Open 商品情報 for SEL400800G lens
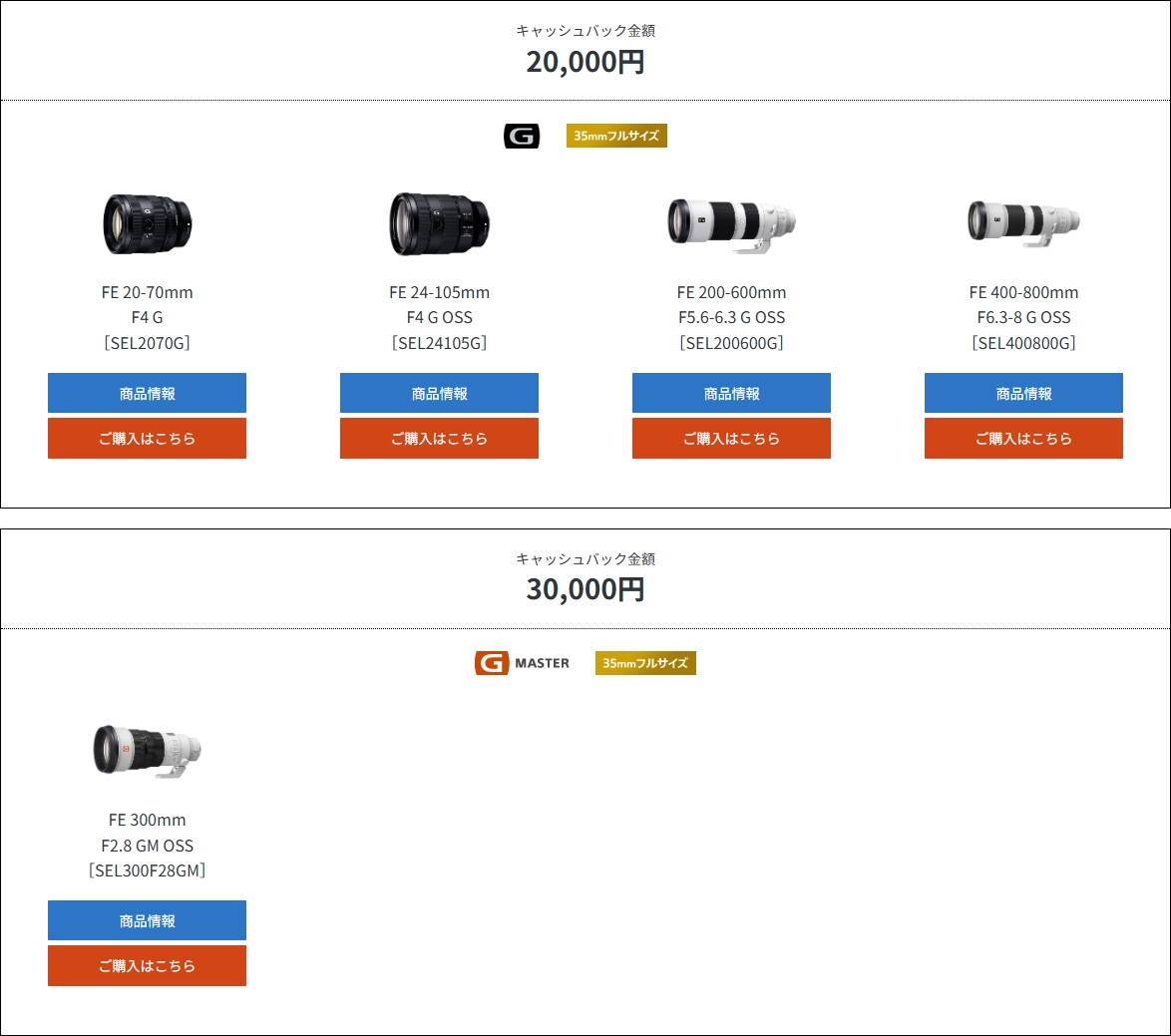This screenshot has width=1171, height=1036. 1023,394
